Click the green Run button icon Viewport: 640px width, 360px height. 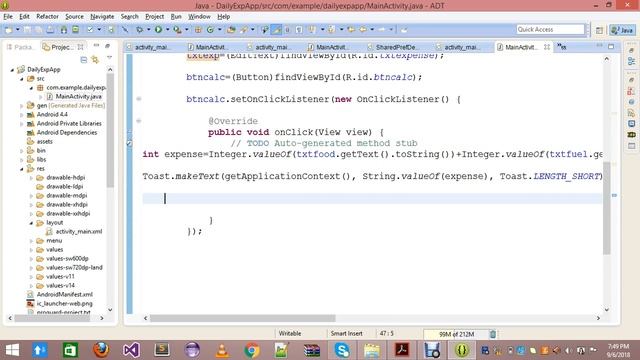(x=158, y=29)
